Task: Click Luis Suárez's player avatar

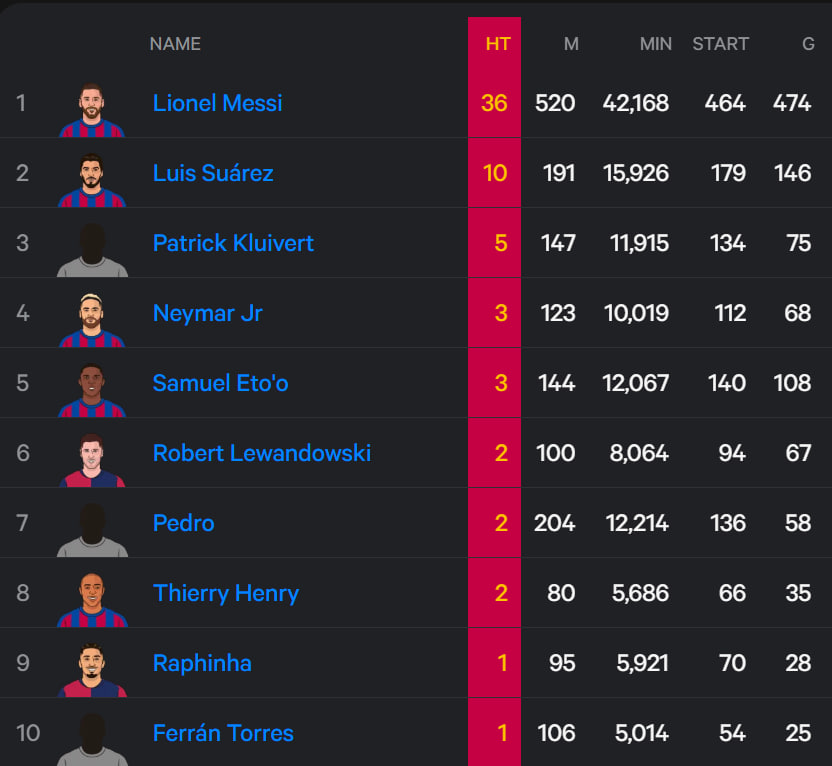Action: pyautogui.click(x=92, y=178)
